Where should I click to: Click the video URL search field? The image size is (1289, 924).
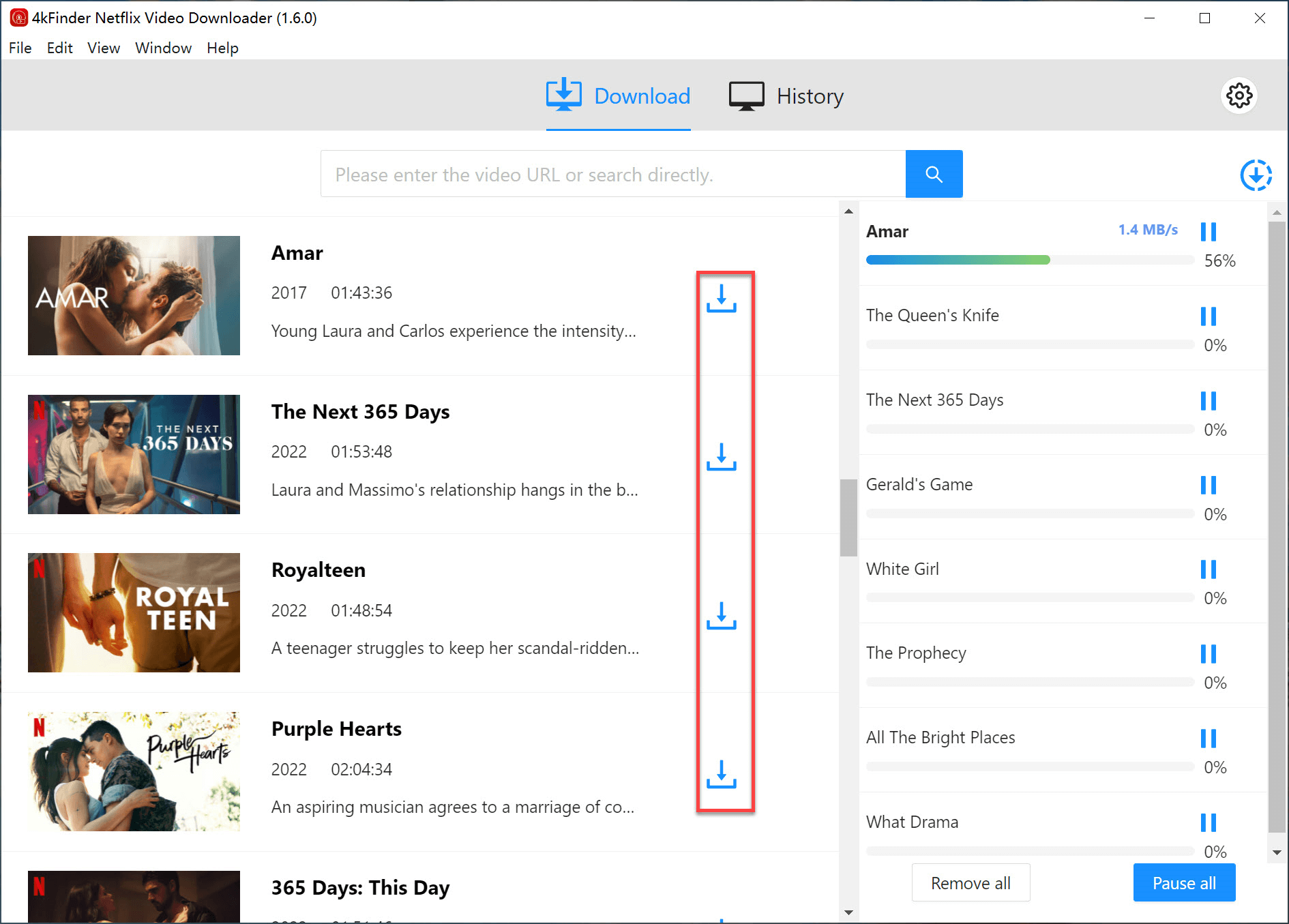[x=613, y=174]
